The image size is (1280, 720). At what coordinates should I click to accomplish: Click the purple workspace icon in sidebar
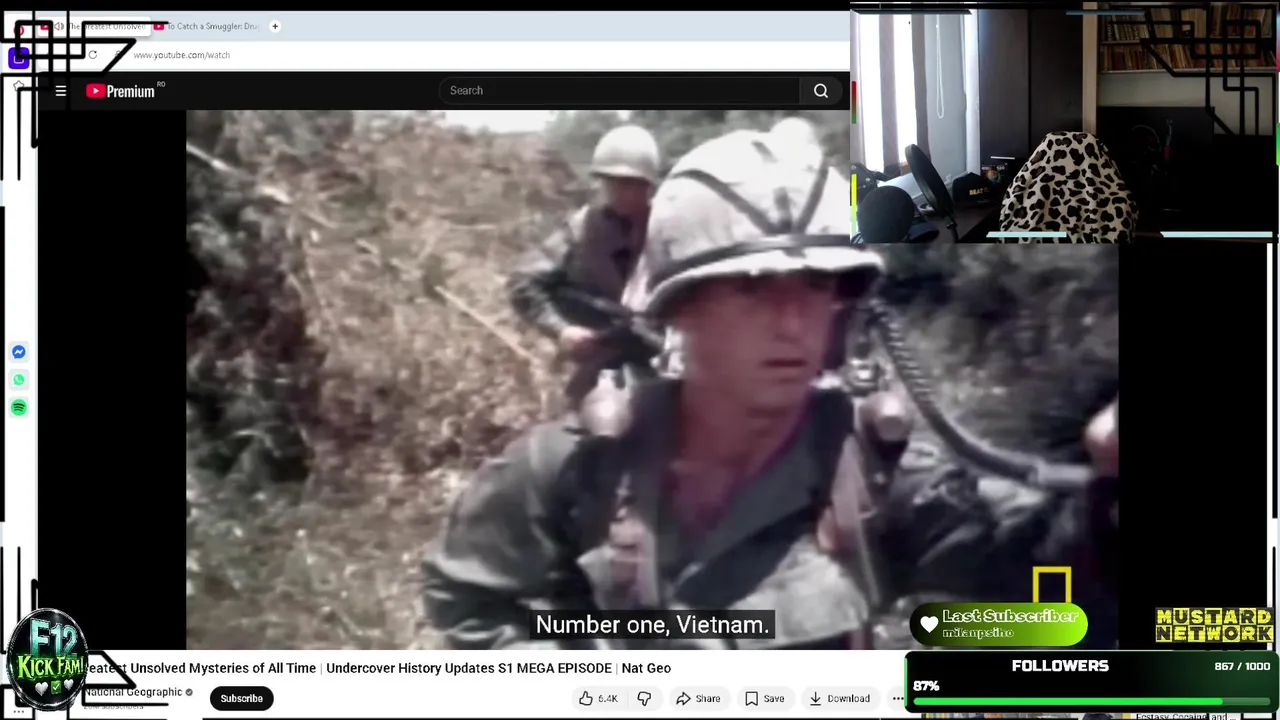coord(18,58)
